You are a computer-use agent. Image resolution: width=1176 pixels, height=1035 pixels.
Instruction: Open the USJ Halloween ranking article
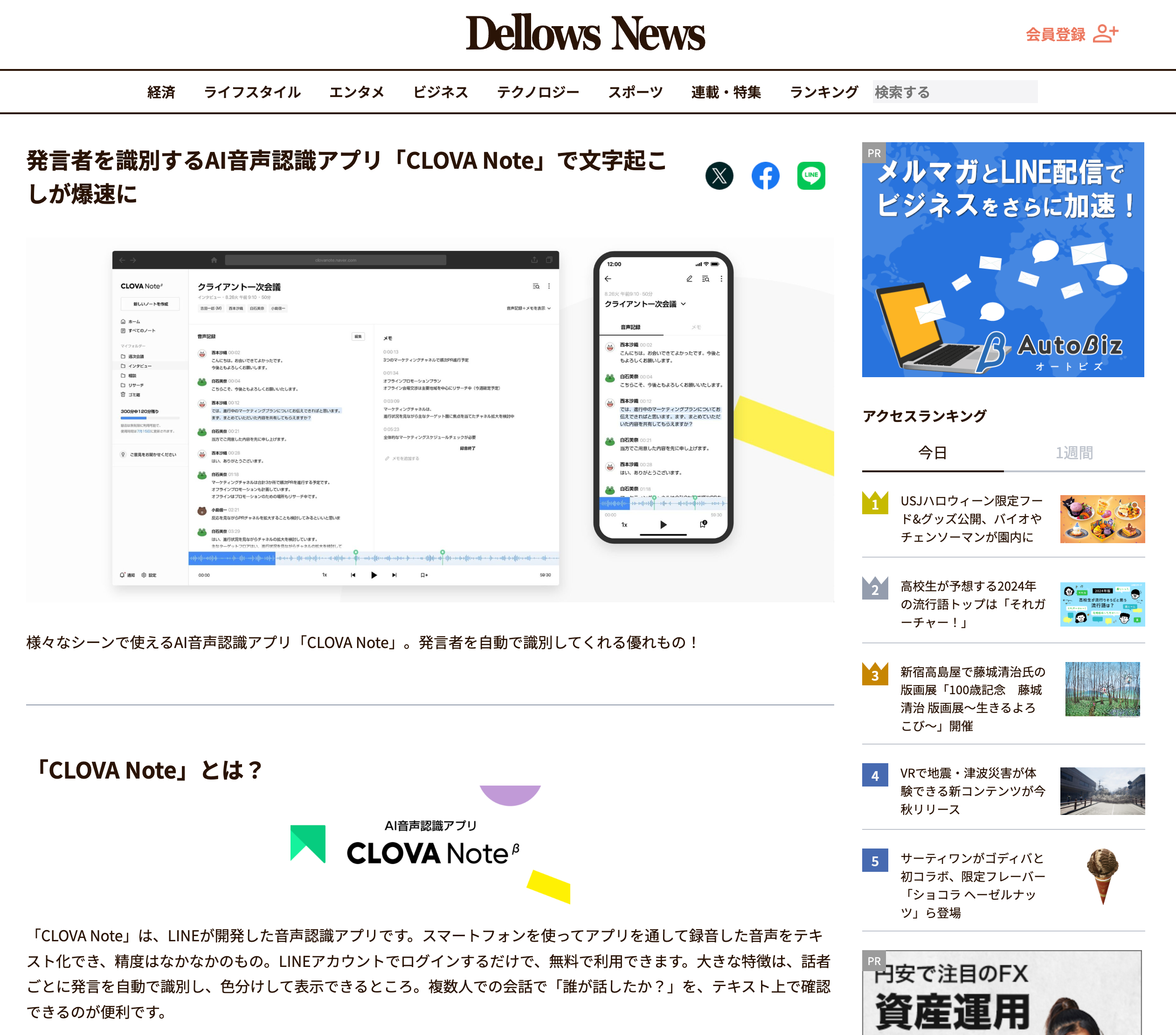pos(971,519)
